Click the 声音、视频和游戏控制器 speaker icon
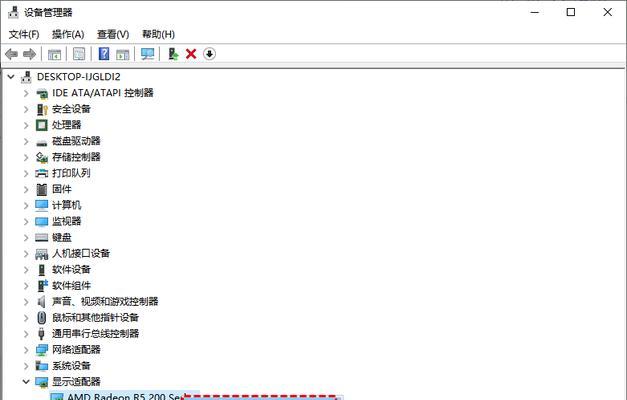 tap(42, 301)
